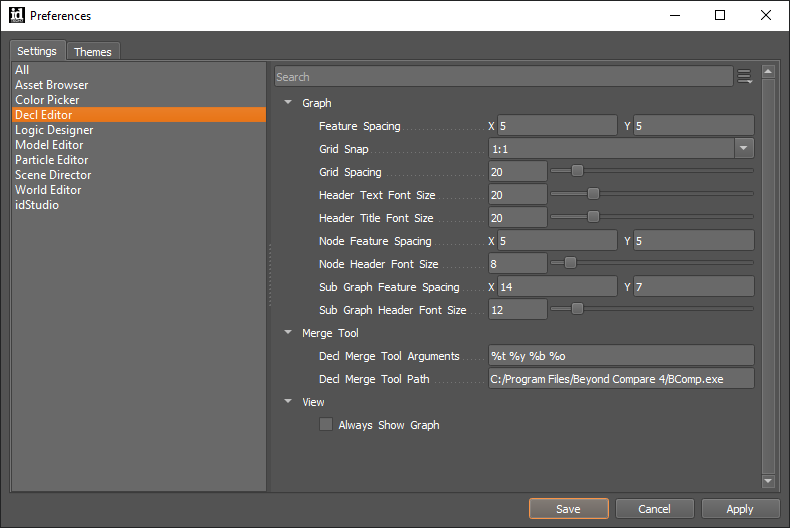The width and height of the screenshot is (790, 528).
Task: Click the Sub Graph Feature Spacing Y field
Action: pos(694,287)
